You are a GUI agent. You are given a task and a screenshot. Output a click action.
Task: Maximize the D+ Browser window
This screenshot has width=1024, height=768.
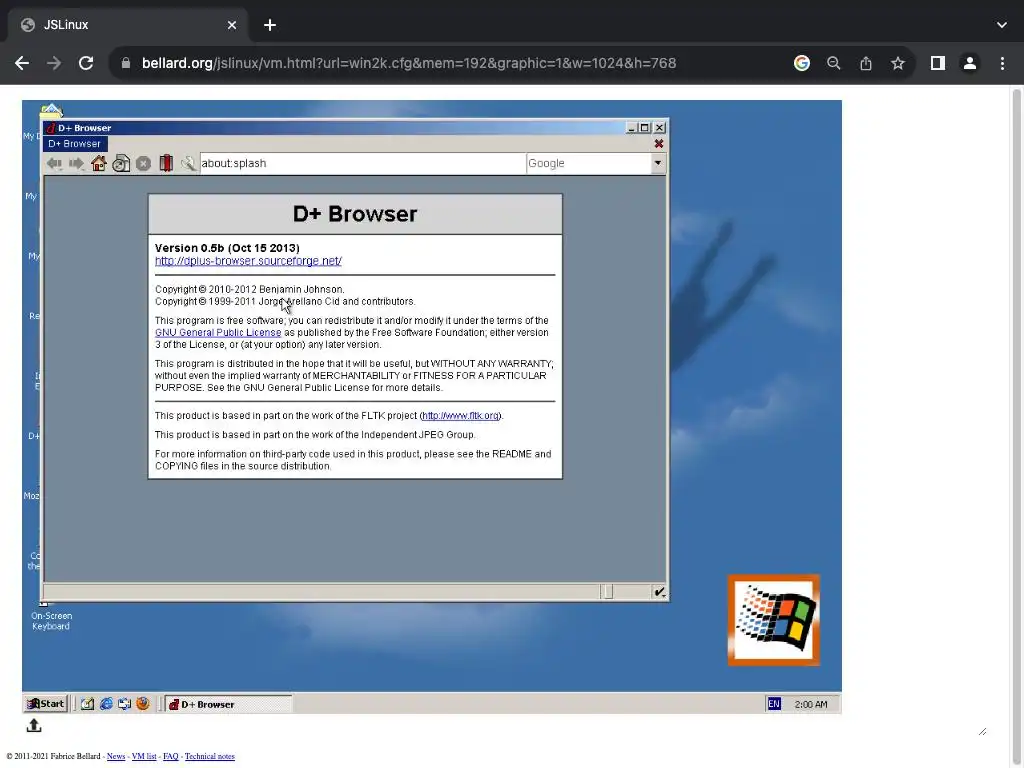tap(645, 128)
